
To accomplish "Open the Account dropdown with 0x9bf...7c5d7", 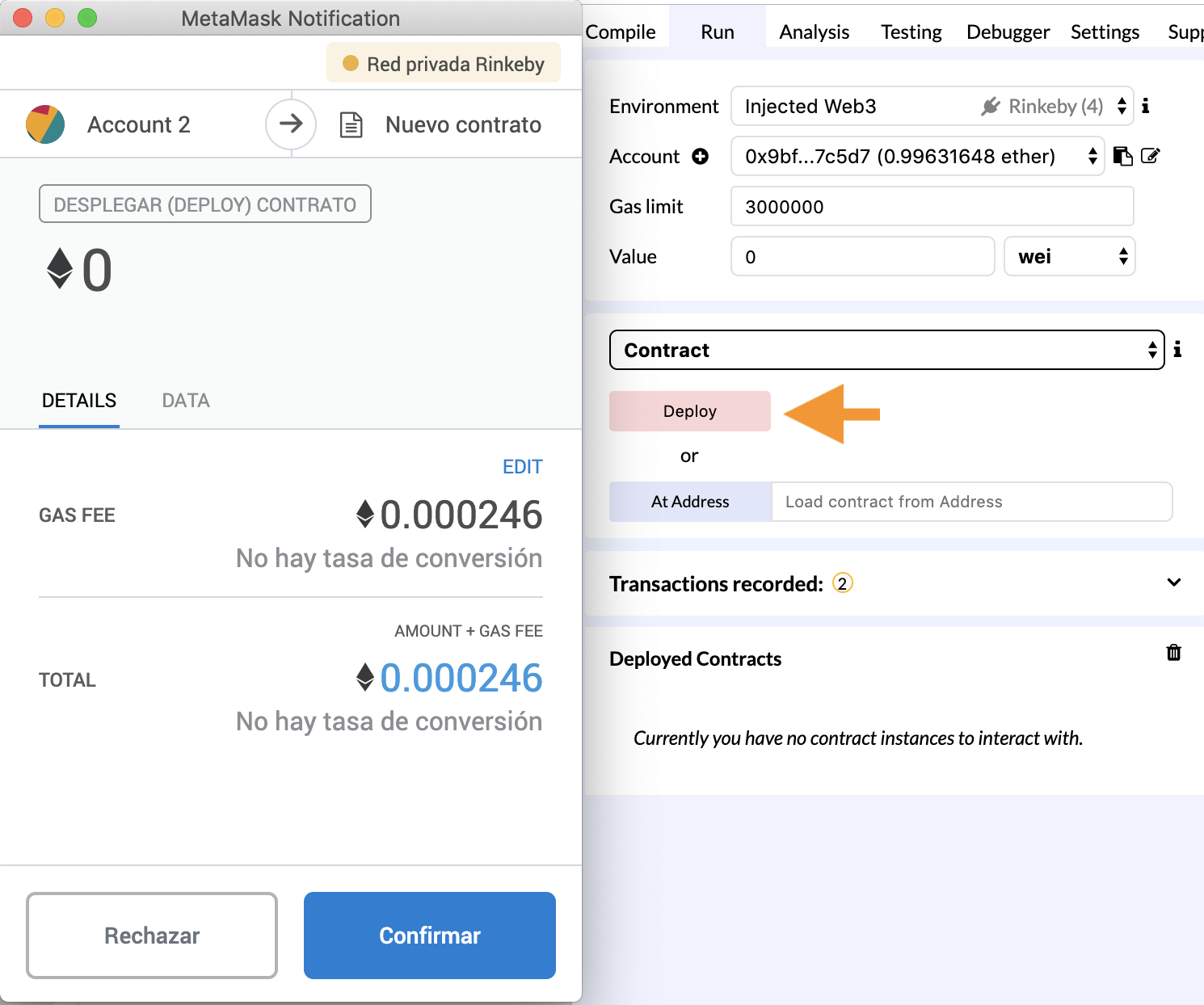I will 917,156.
